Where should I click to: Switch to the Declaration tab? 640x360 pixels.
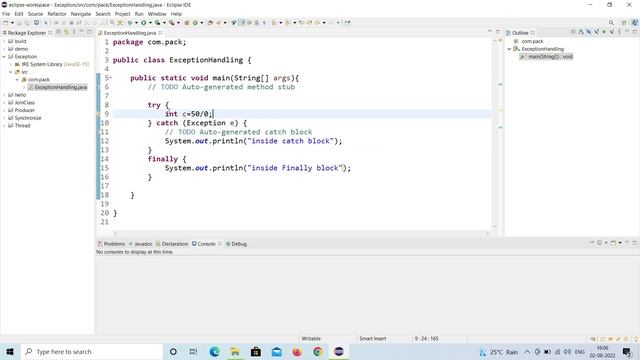coord(172,244)
